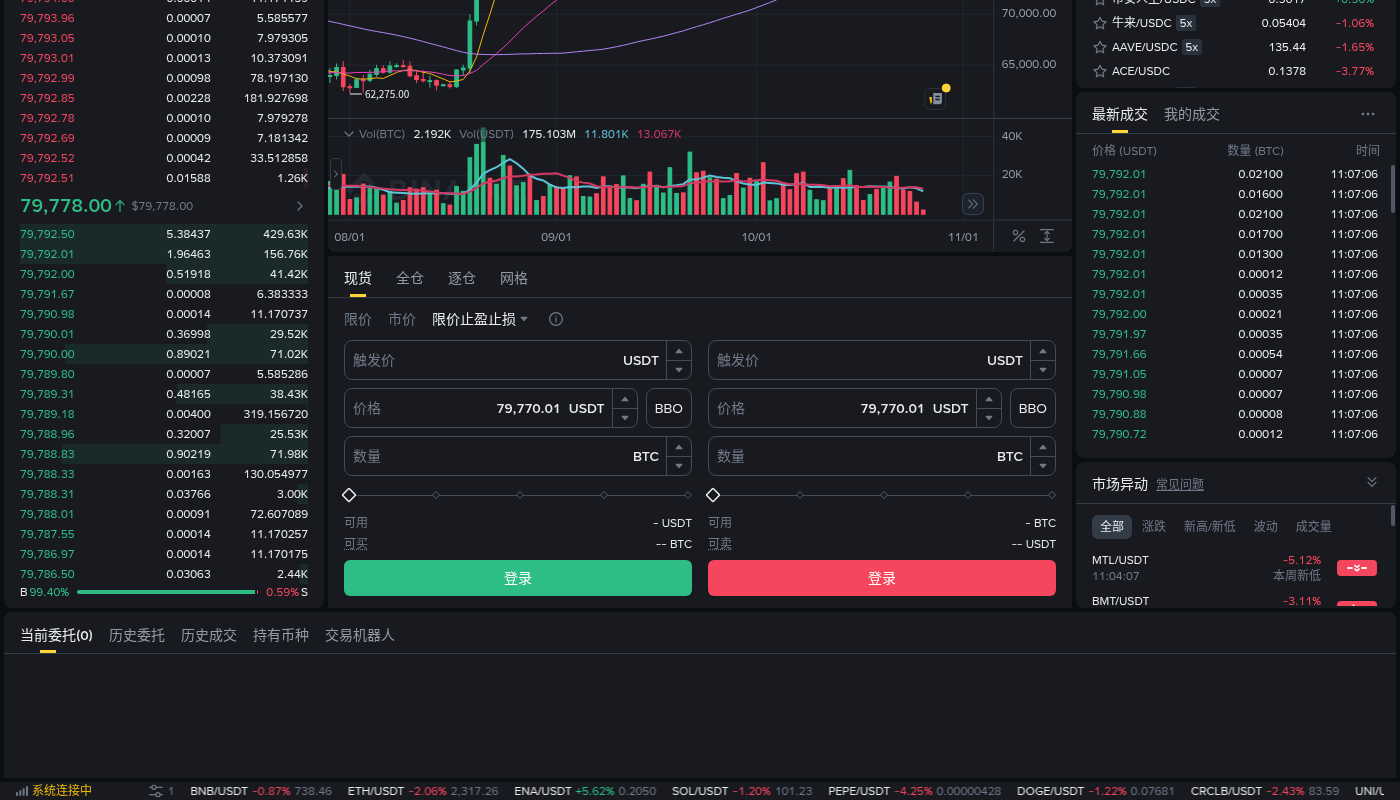
Task: Click the green 登录 buy button
Action: tap(518, 578)
